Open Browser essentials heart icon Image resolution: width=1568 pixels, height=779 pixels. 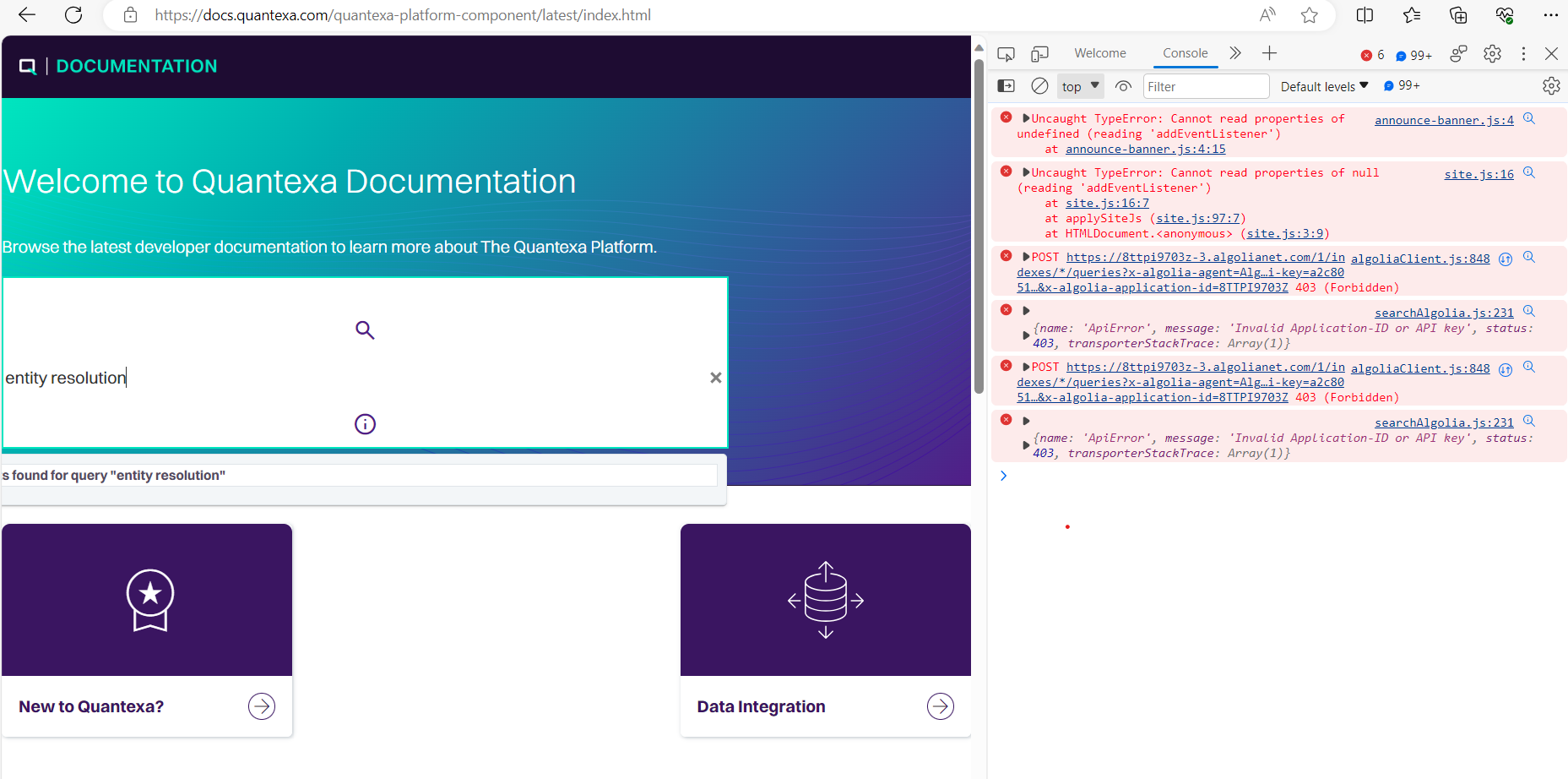pos(1505,15)
